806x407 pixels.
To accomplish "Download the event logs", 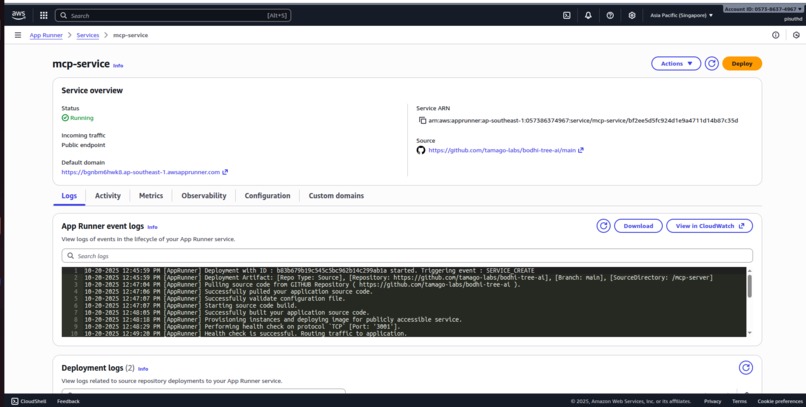I will click(x=638, y=226).
